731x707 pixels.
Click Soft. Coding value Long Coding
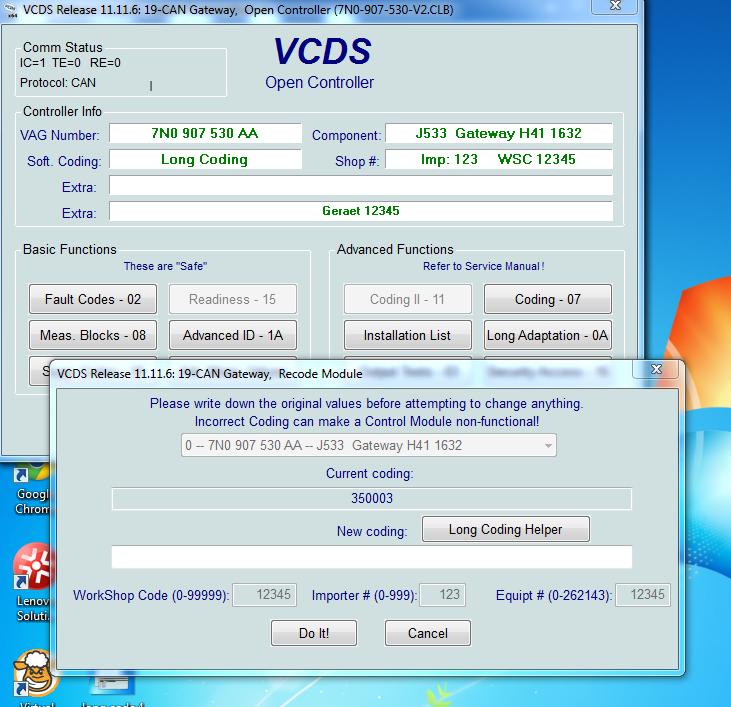tap(205, 159)
